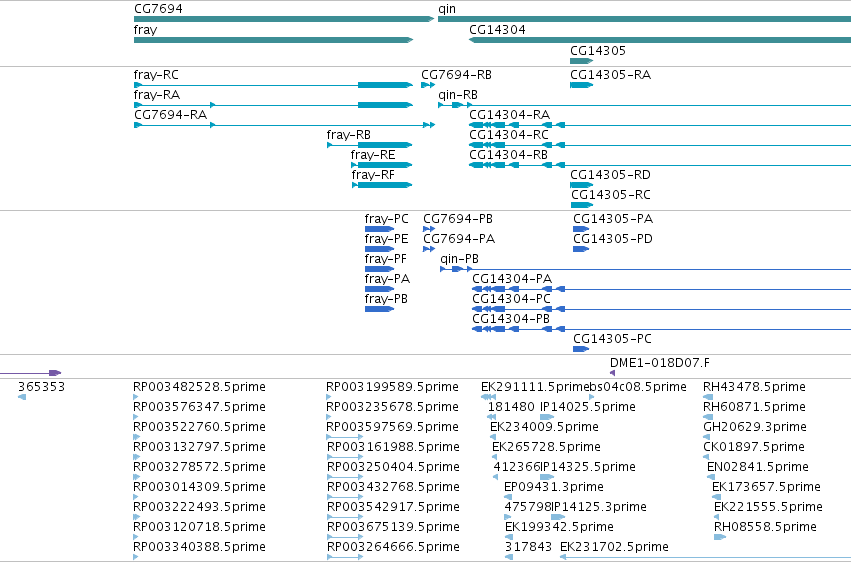
Task: Click EST RP003597569.5prime
Action: click(392, 427)
